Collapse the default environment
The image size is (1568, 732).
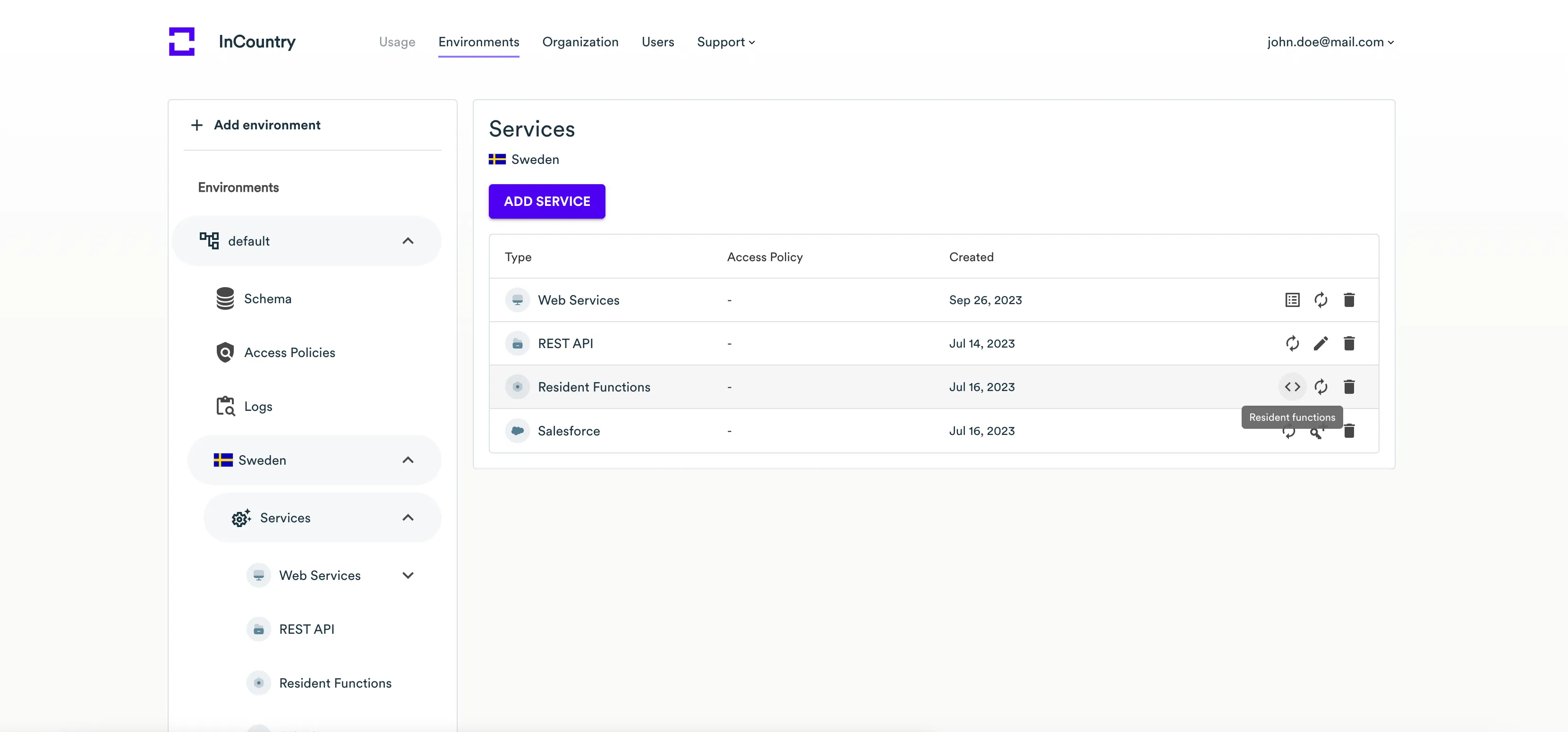(x=408, y=241)
